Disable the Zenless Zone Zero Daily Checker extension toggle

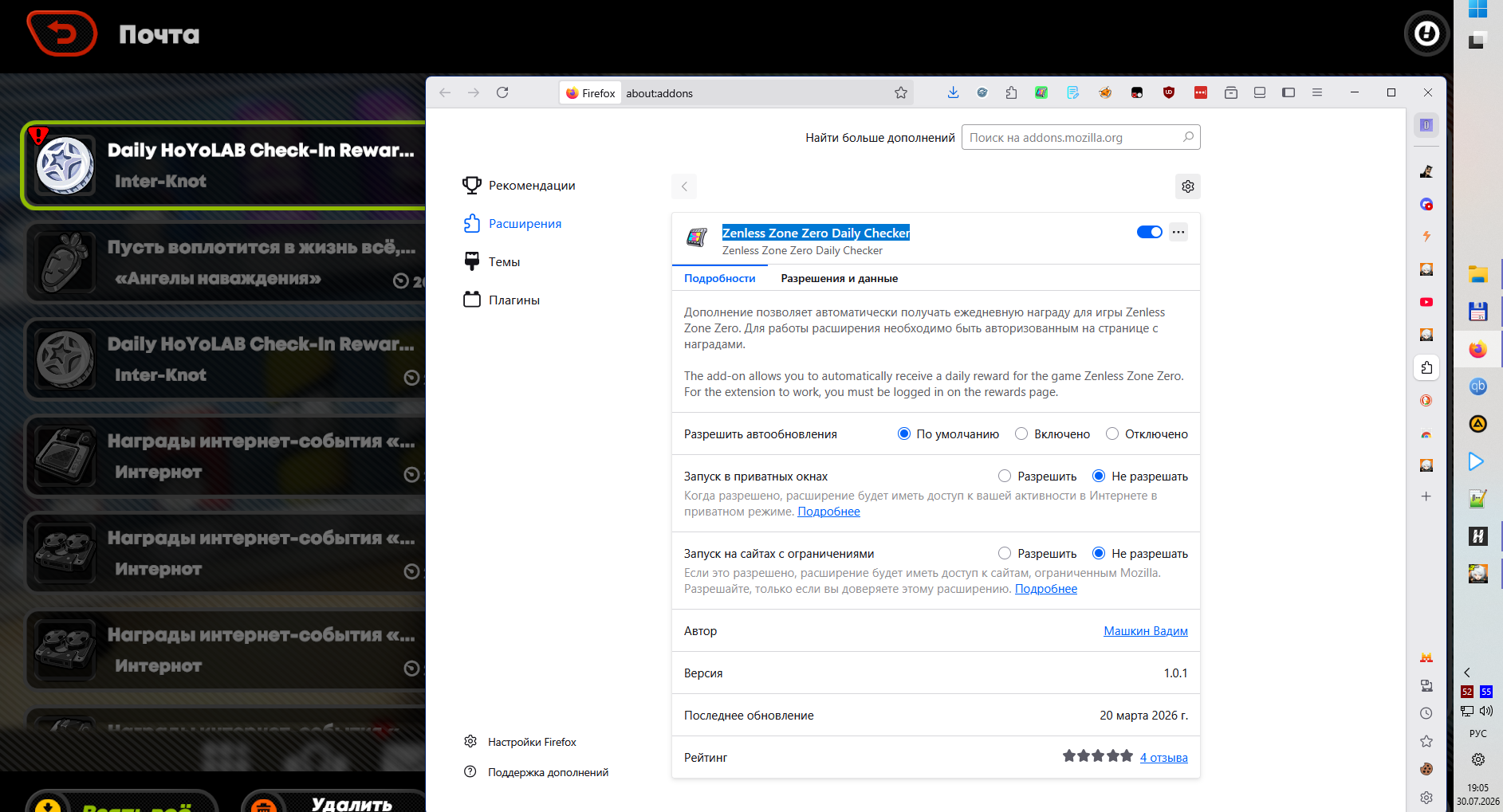(1150, 232)
